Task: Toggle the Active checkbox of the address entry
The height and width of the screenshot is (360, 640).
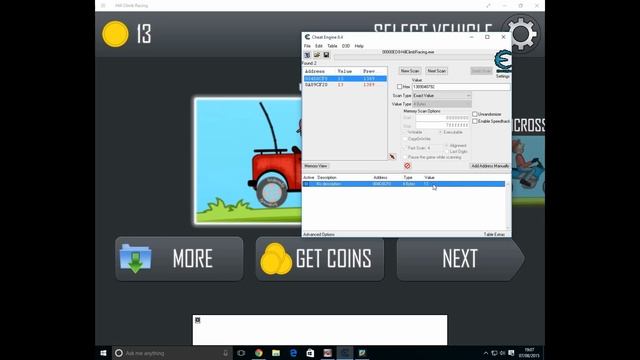Action: click(307, 184)
